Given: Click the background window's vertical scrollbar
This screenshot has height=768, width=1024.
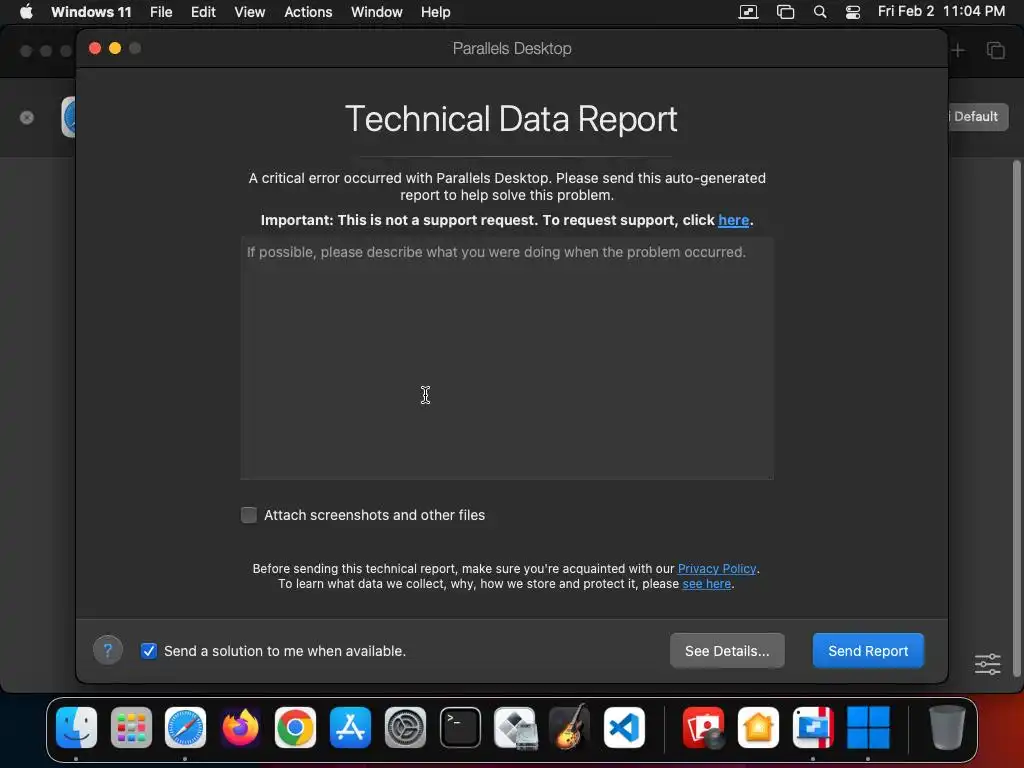Looking at the screenshot, I should 1016,418.
